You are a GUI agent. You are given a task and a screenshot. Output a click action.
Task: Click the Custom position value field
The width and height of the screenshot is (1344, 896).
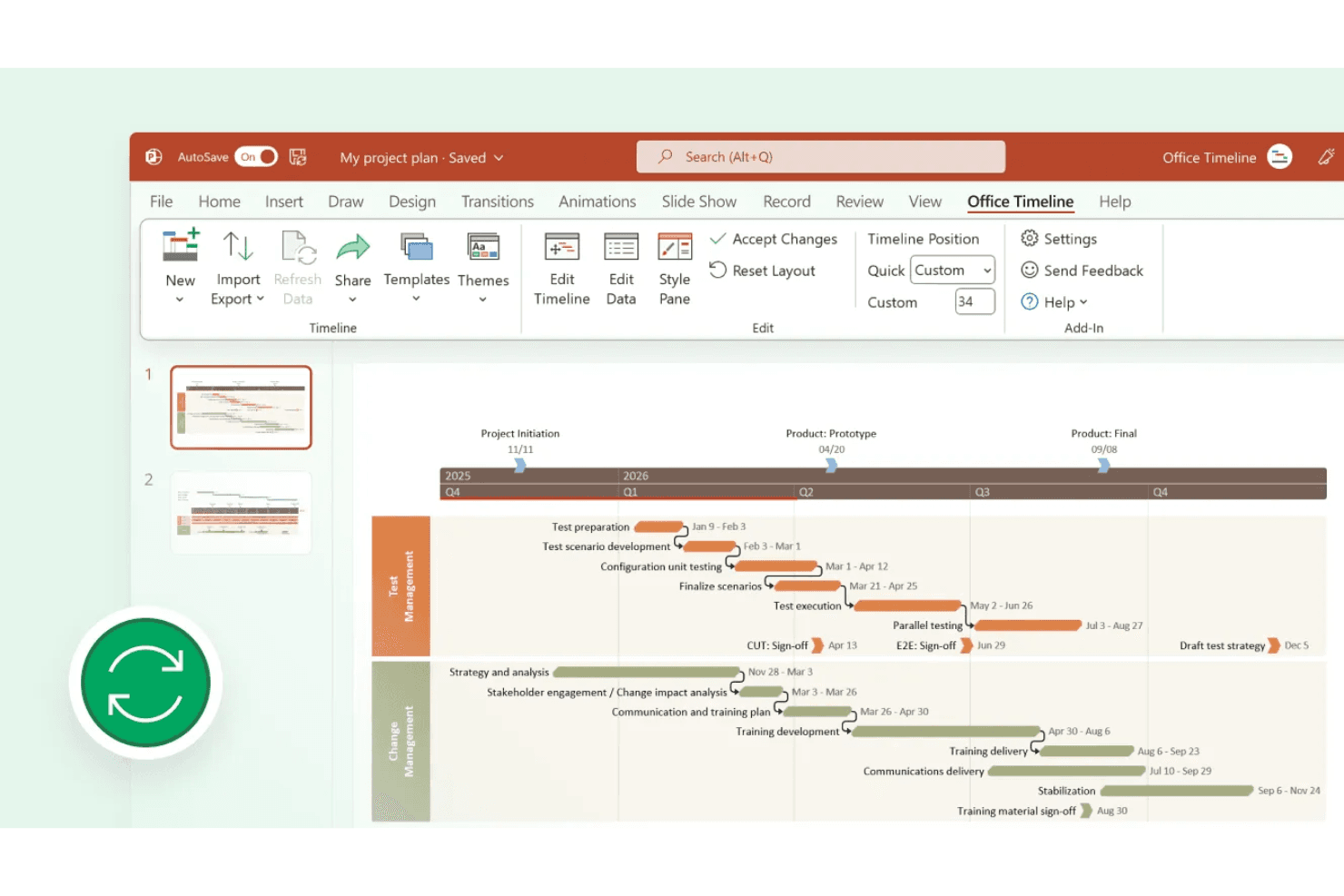point(974,301)
